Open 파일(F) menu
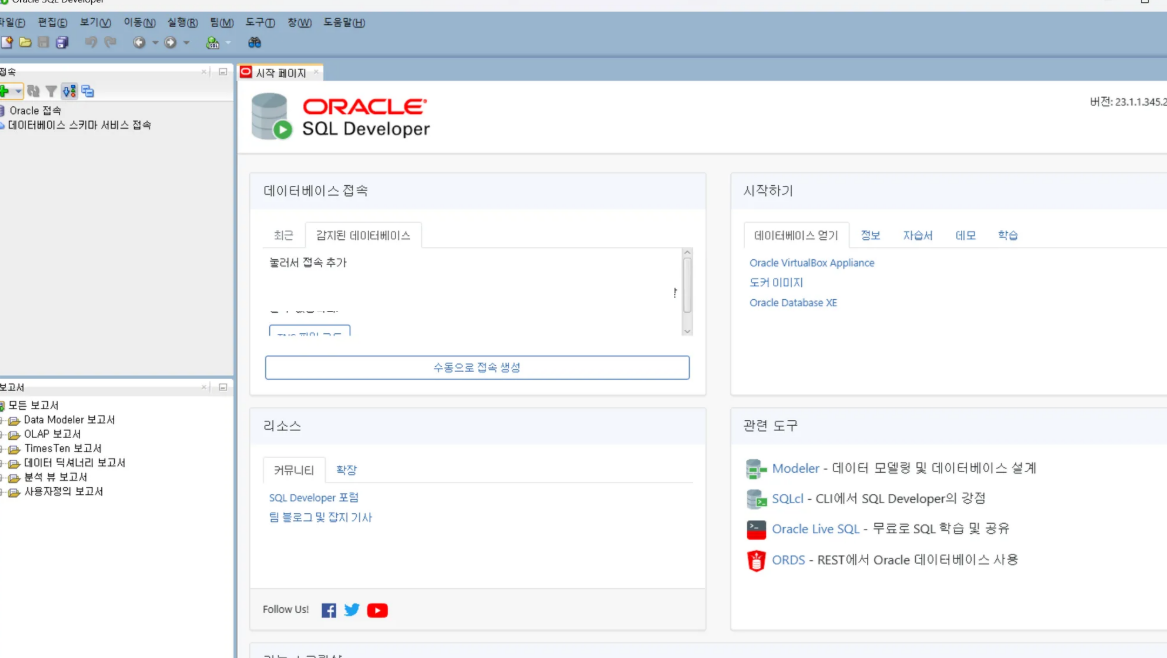Viewport: 1167px width, 658px height. click(12, 22)
